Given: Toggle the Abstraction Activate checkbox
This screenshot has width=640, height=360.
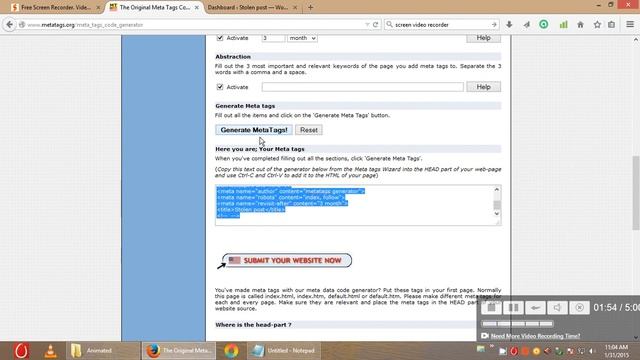Looking at the screenshot, I should coord(220,87).
